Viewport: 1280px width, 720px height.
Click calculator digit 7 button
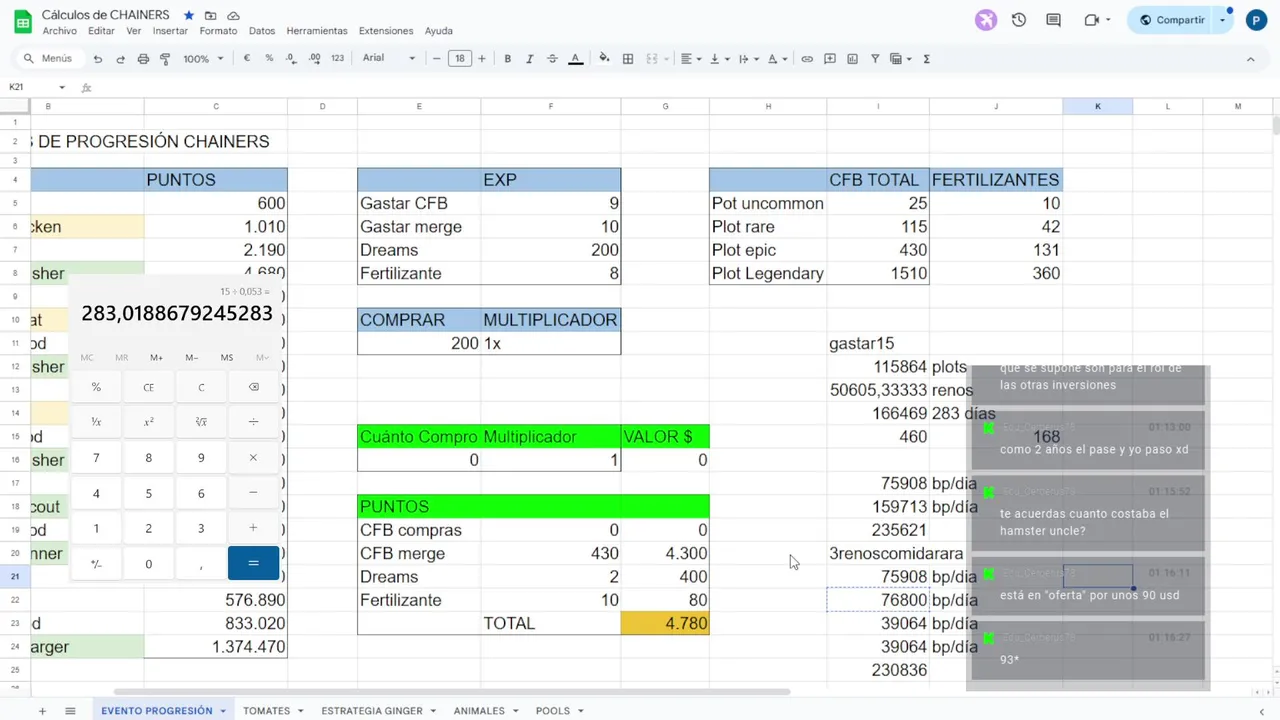(x=96, y=458)
